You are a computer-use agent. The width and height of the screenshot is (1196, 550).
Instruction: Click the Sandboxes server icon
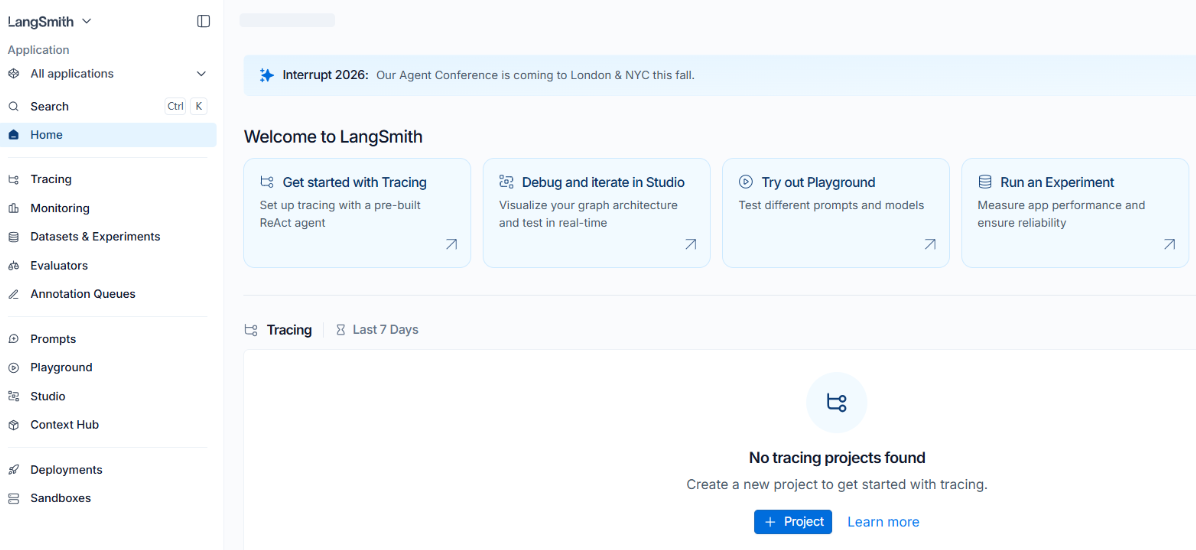coord(14,498)
